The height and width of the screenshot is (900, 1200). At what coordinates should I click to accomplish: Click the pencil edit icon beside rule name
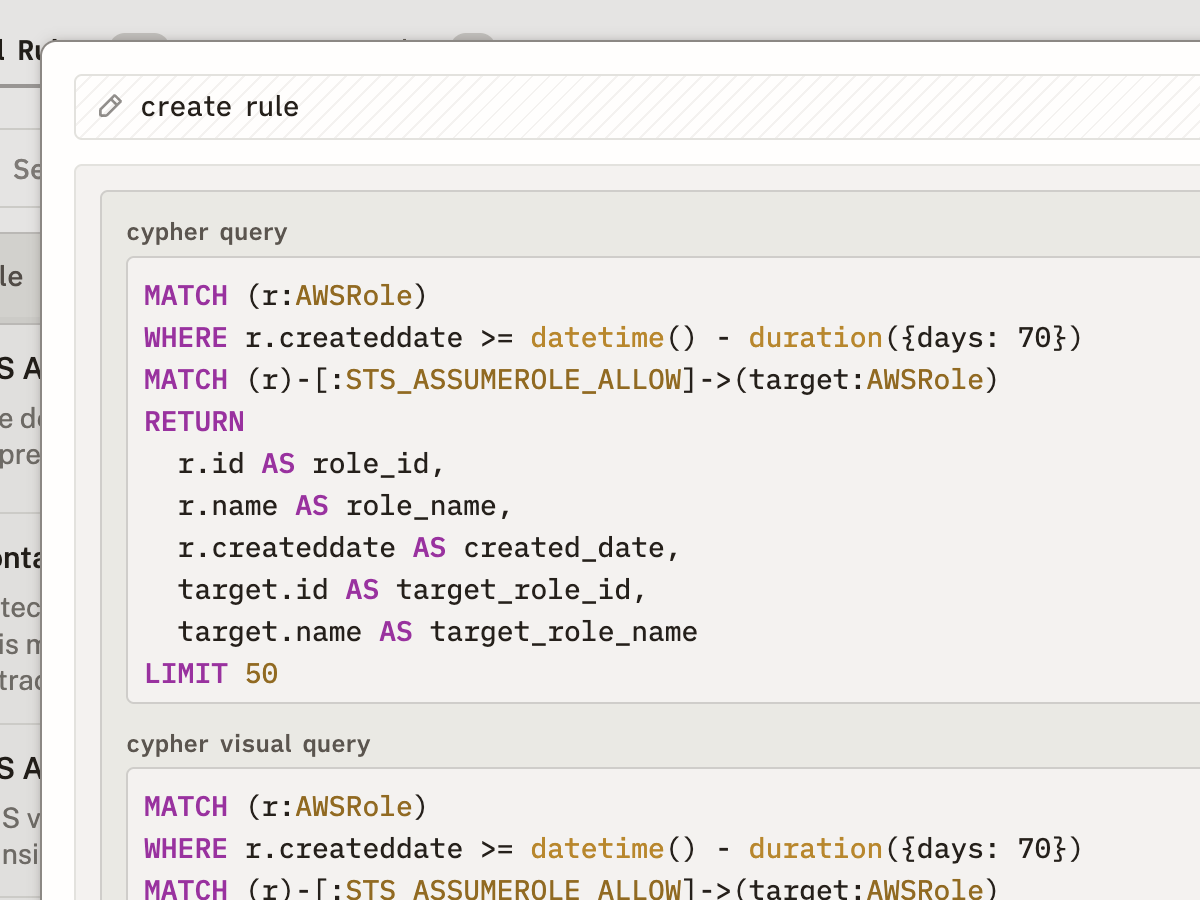point(109,106)
